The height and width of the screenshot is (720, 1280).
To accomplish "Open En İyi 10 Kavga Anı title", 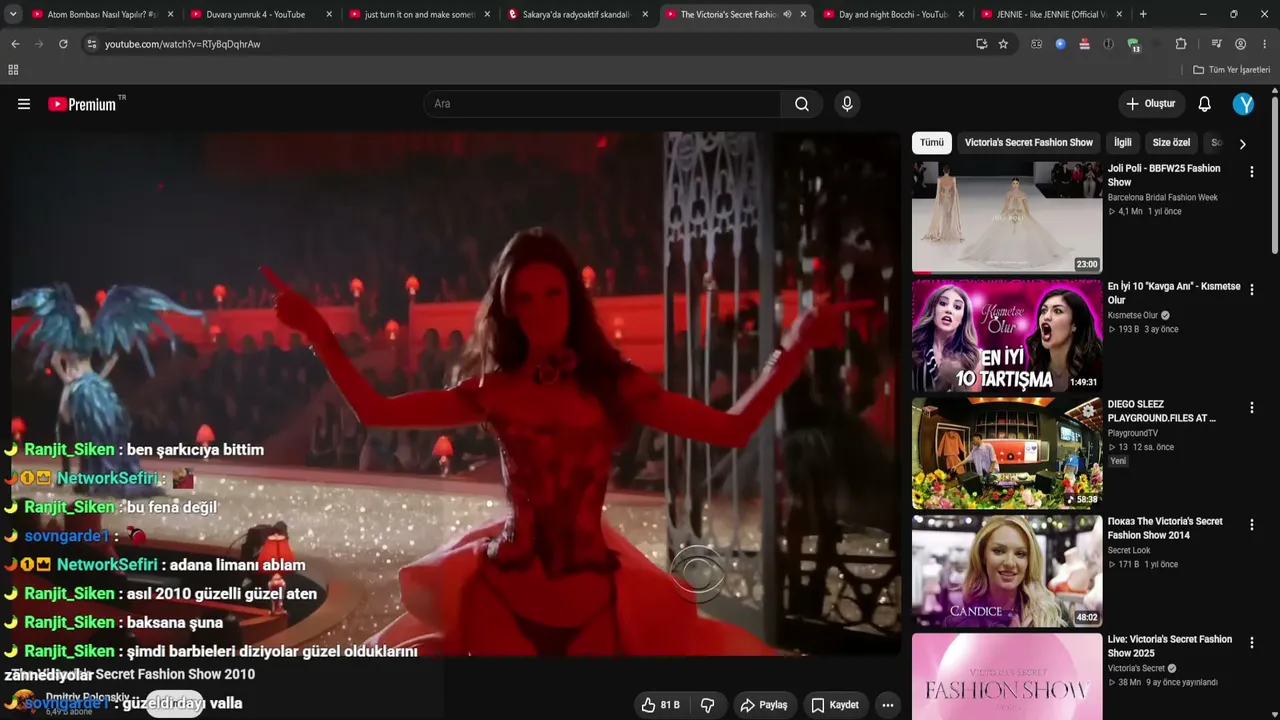I will (1174, 293).
